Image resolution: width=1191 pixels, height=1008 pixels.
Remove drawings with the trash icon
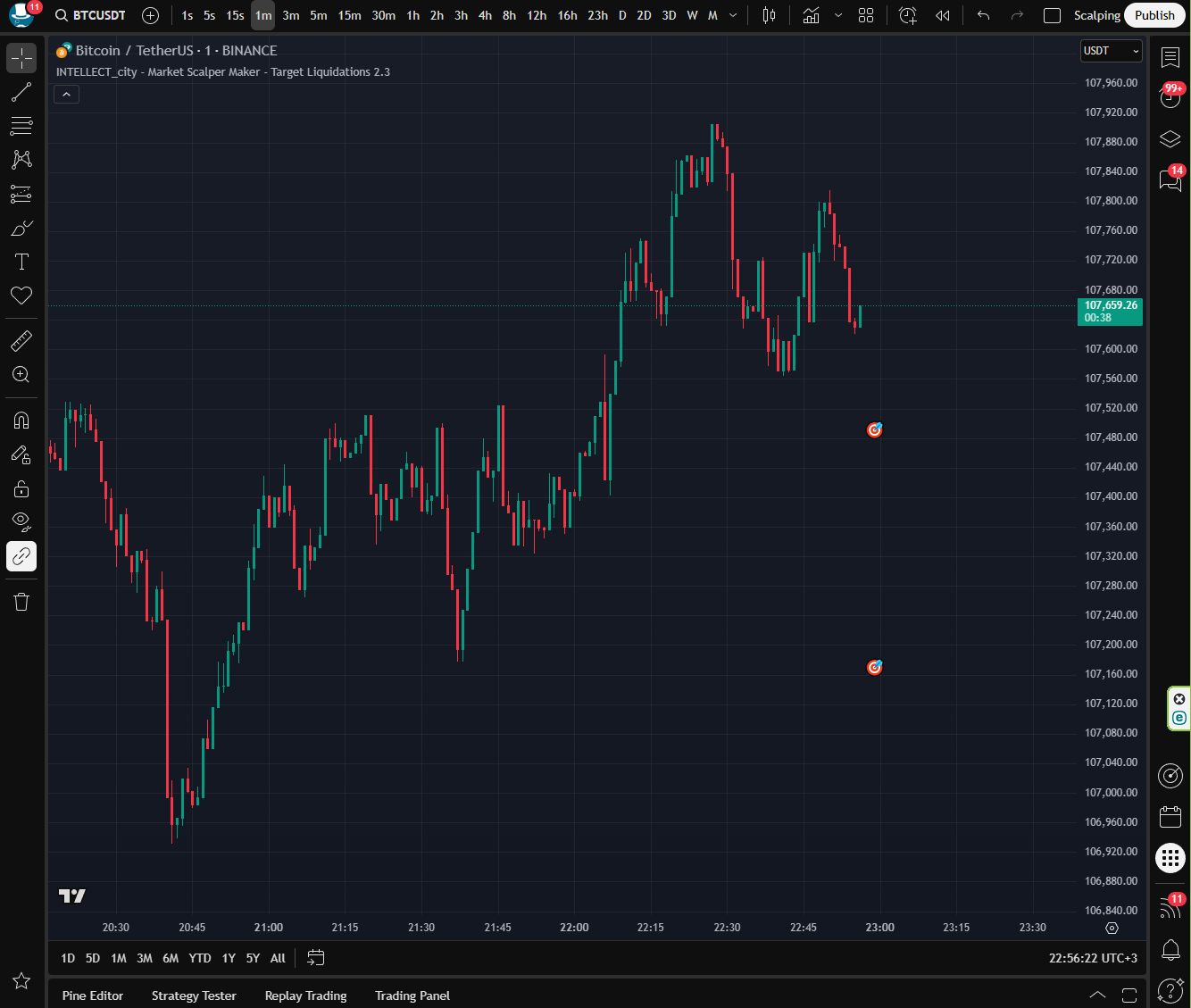pyautogui.click(x=21, y=602)
